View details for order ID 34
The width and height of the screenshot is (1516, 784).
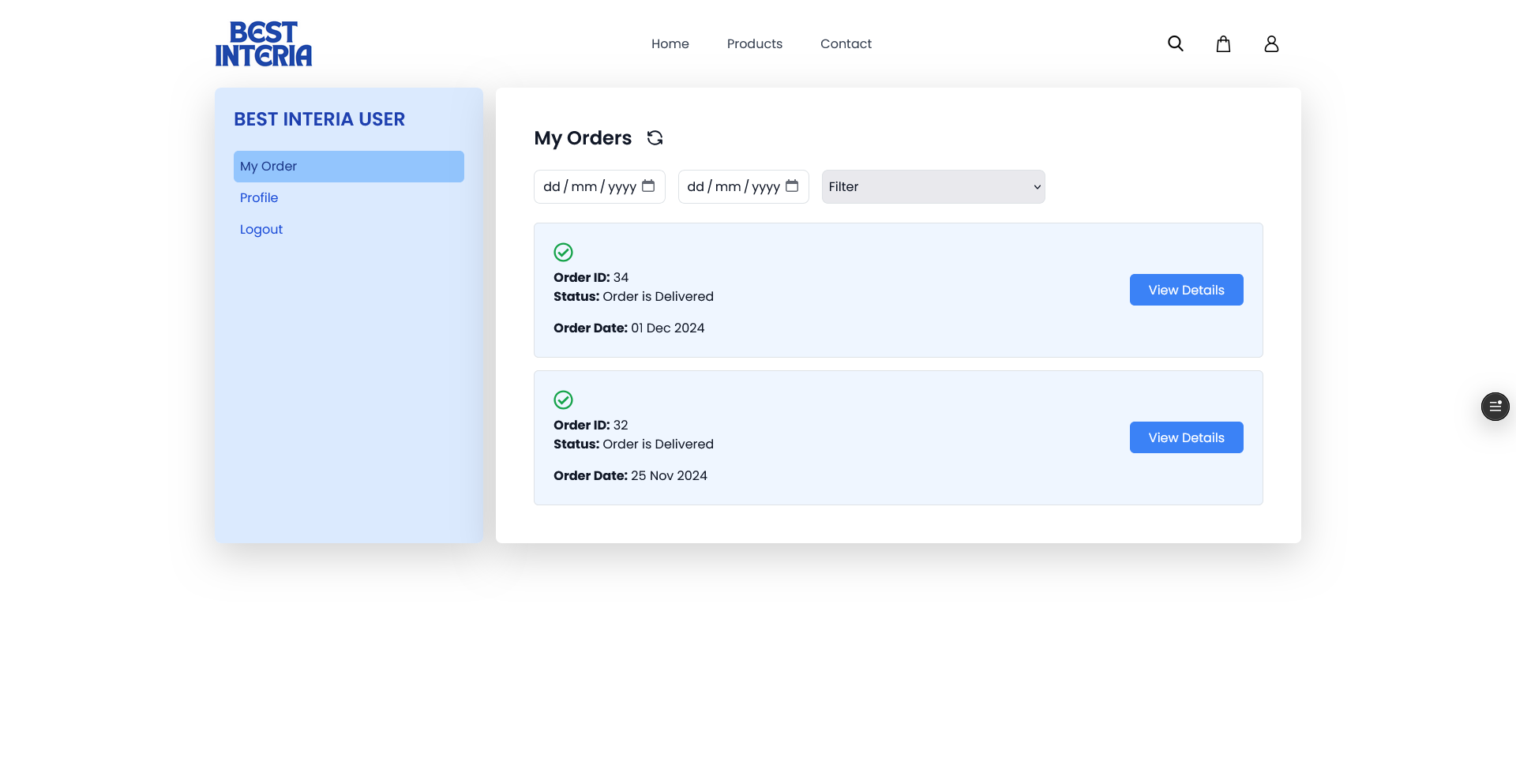tap(1186, 290)
